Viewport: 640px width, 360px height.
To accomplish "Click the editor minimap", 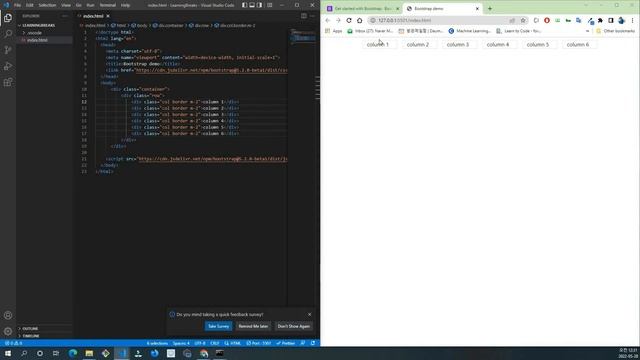I will pyautogui.click(x=303, y=37).
